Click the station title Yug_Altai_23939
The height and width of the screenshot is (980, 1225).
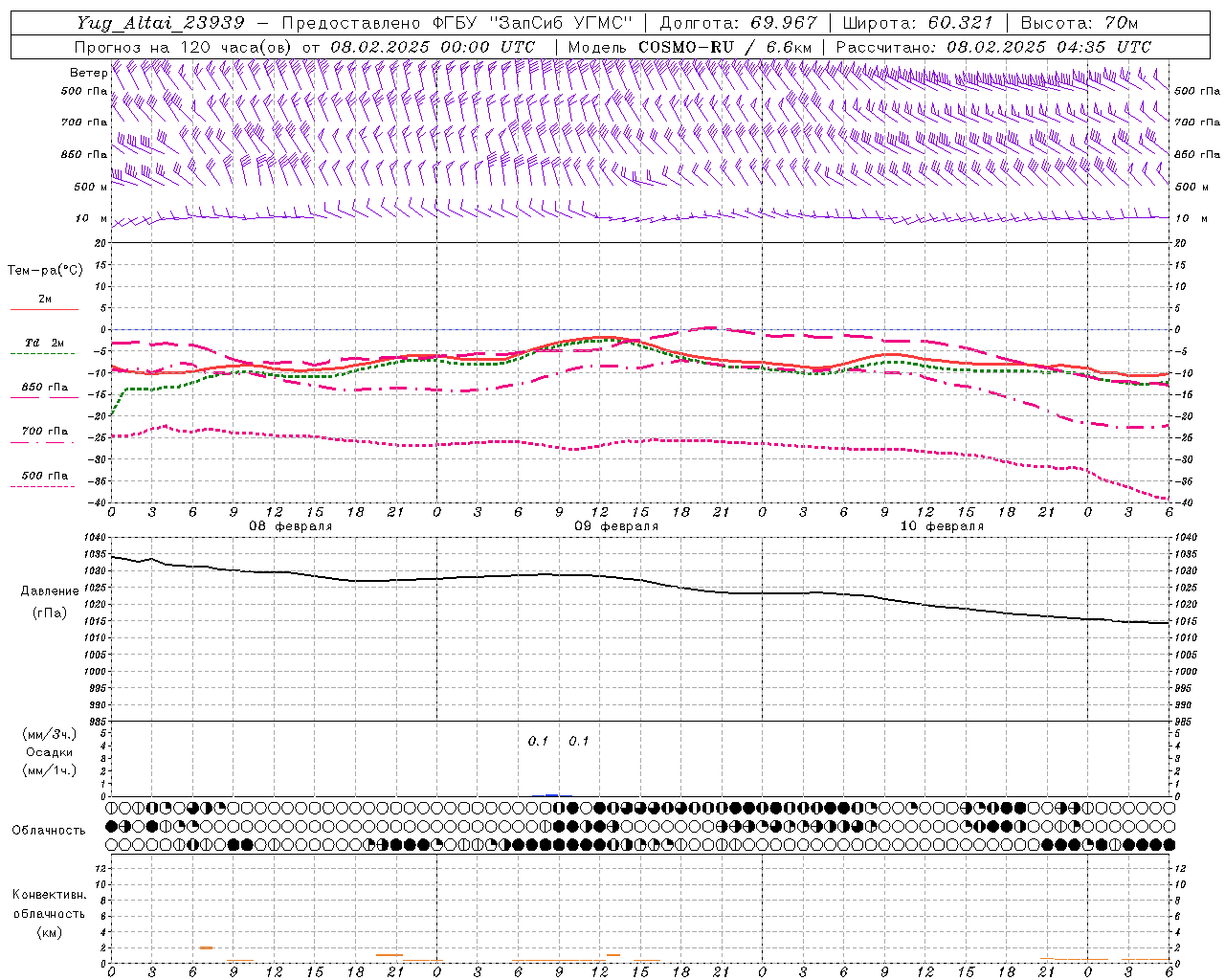tap(161, 23)
